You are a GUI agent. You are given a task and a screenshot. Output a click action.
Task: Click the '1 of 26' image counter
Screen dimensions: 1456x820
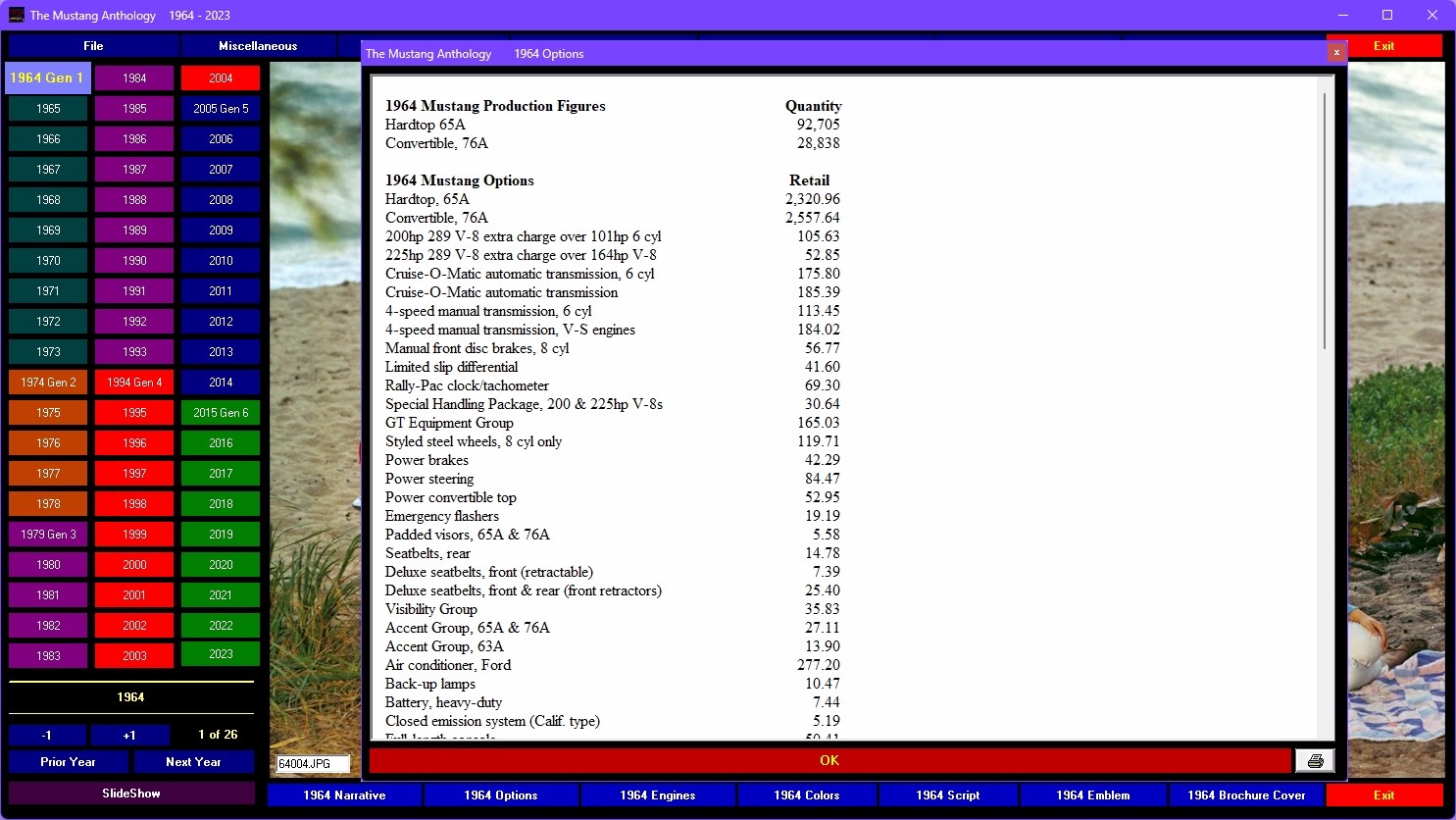pyautogui.click(x=218, y=735)
